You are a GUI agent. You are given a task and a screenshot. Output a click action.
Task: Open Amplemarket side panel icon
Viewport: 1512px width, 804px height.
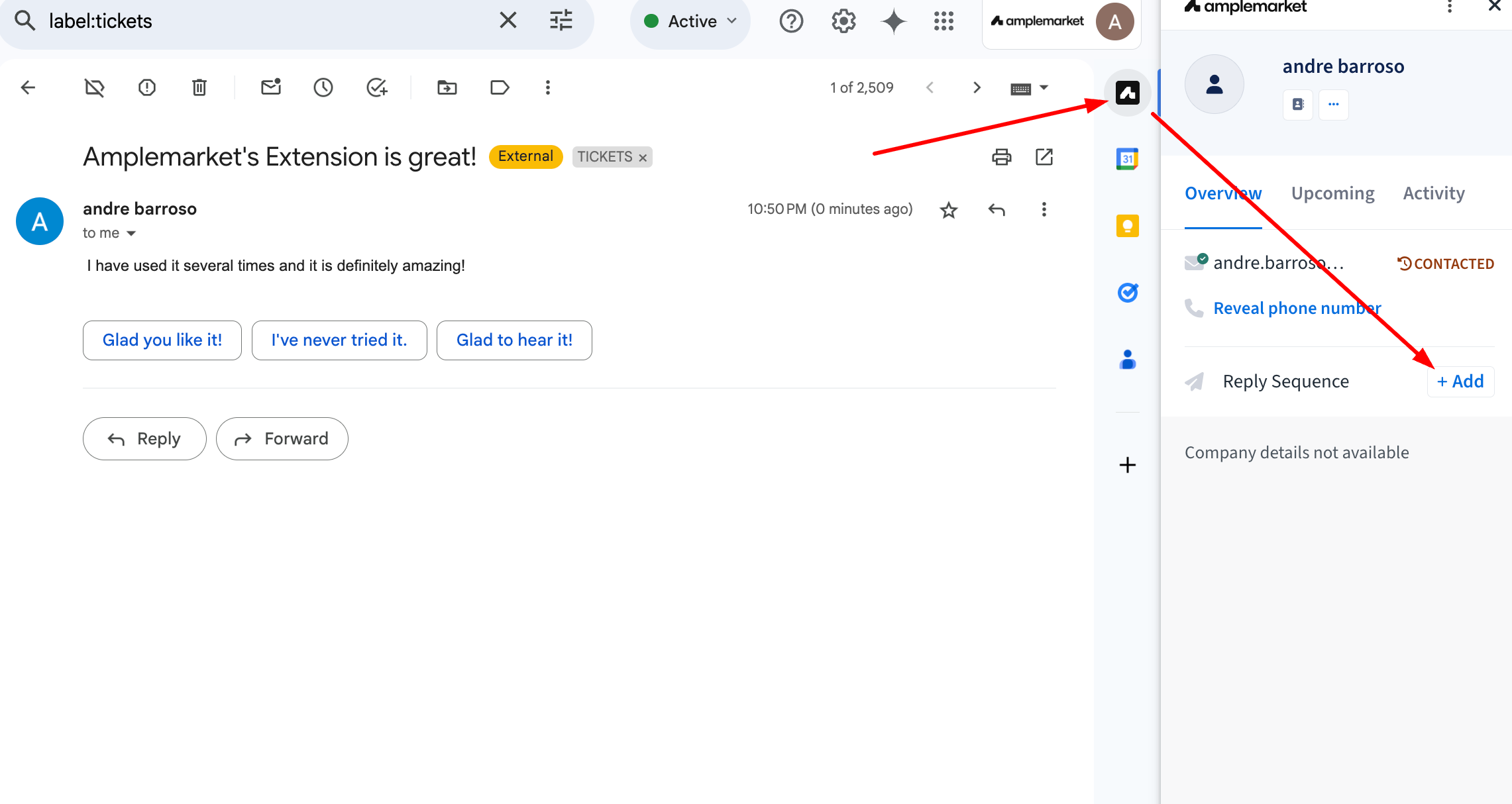click(x=1127, y=93)
